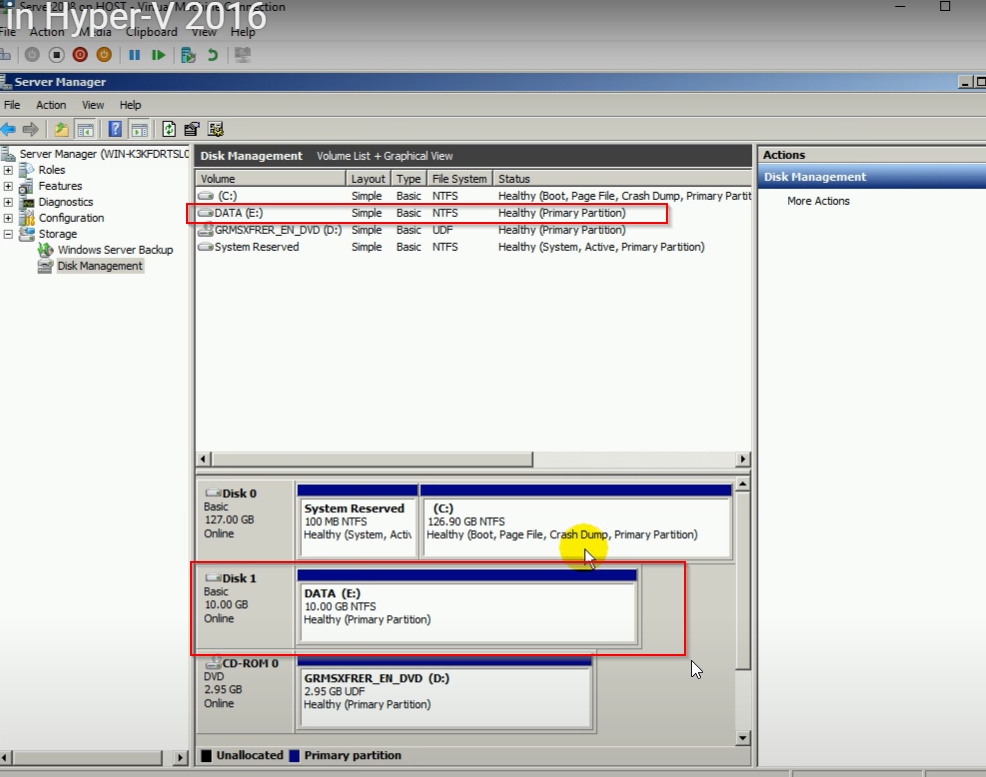Viewport: 986px width, 777px height.
Task: Click volume list scroll right arrow
Action: click(743, 460)
